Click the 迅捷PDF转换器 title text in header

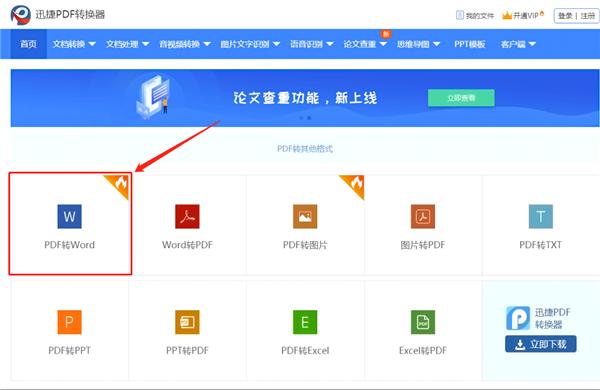(x=70, y=15)
